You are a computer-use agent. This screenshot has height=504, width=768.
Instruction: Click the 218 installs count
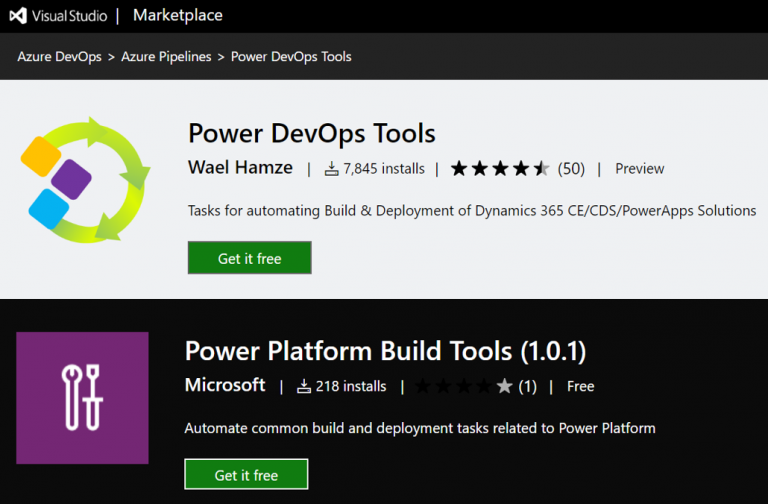coord(351,386)
